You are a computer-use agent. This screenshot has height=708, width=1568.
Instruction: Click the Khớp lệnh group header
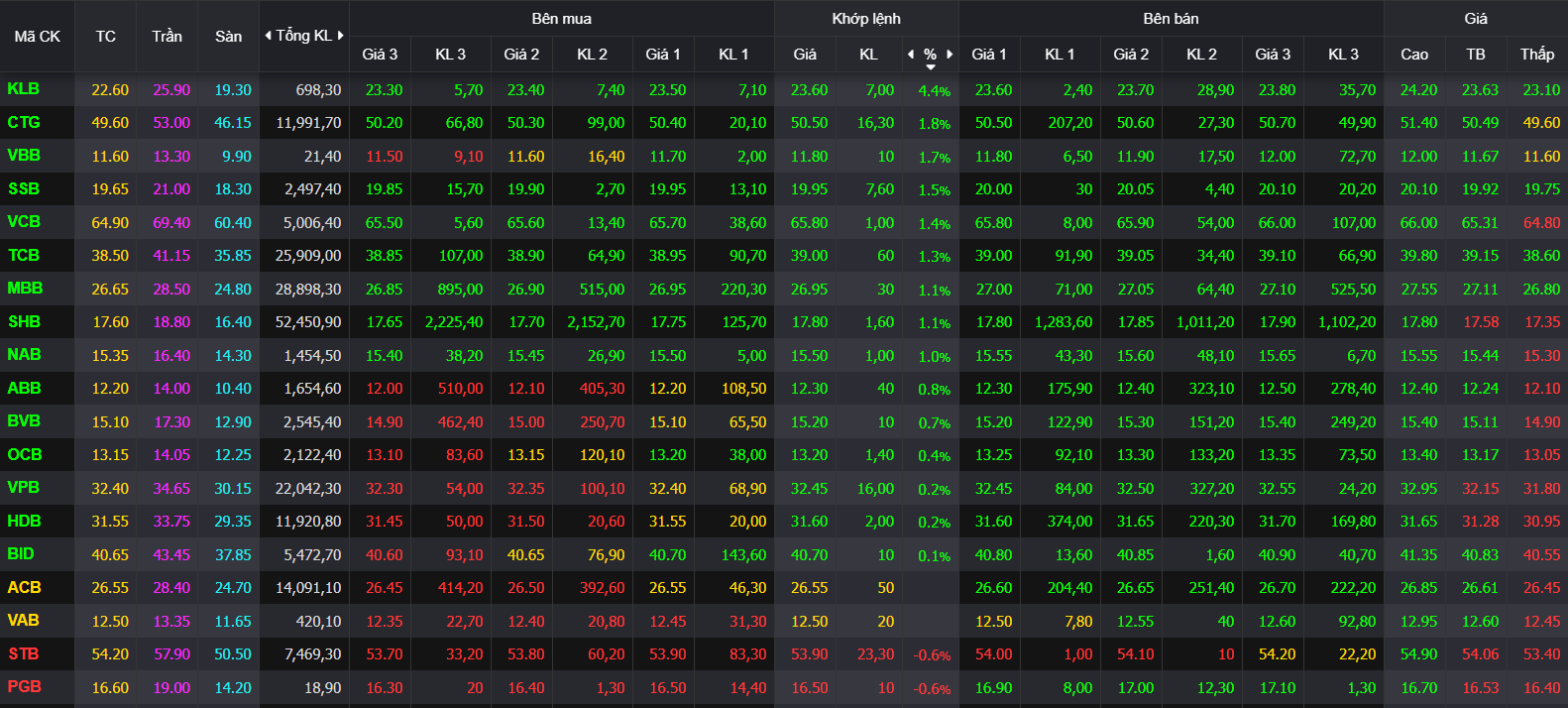tap(866, 19)
